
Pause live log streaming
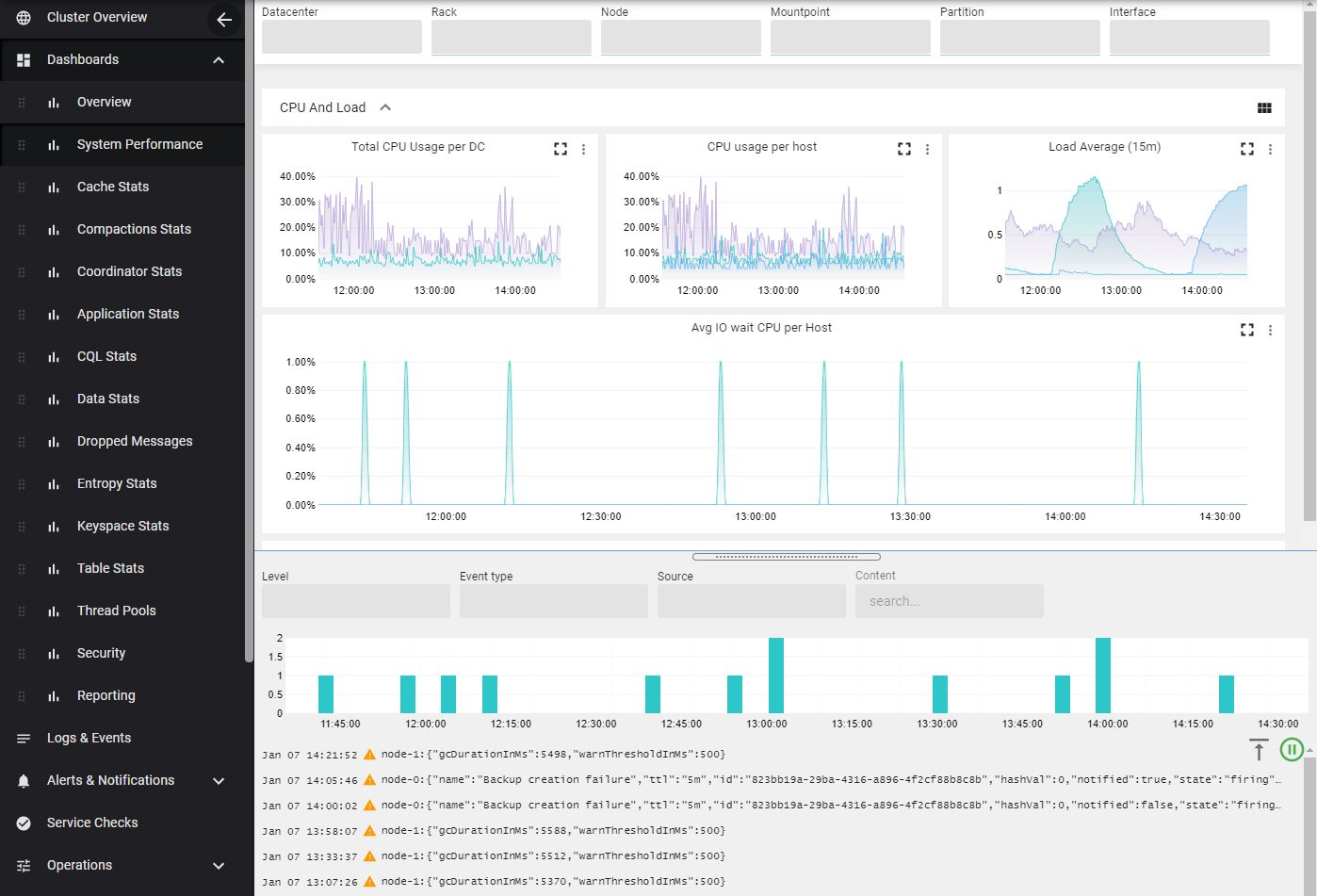(x=1291, y=750)
